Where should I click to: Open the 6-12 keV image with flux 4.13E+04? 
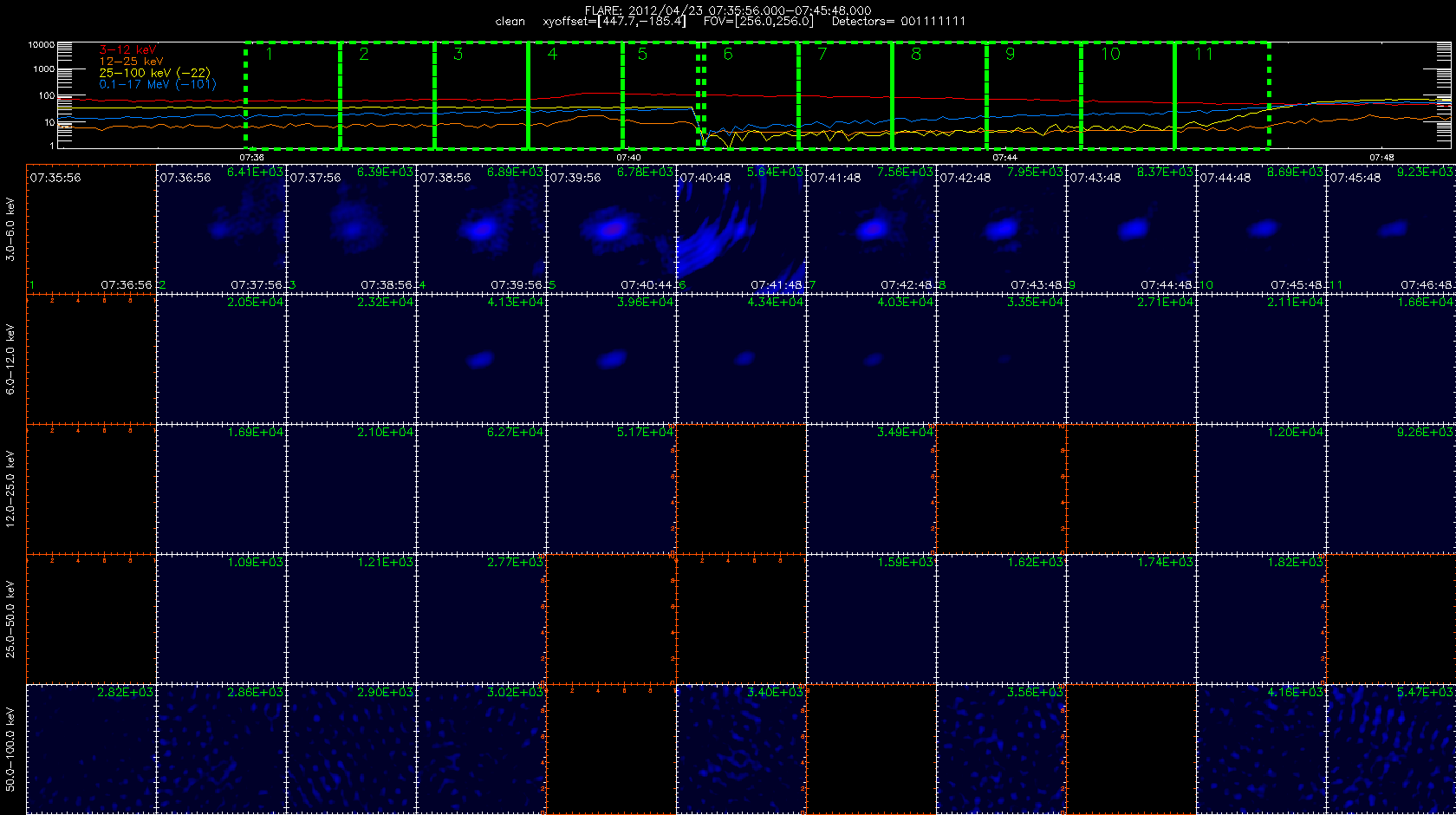(481, 359)
